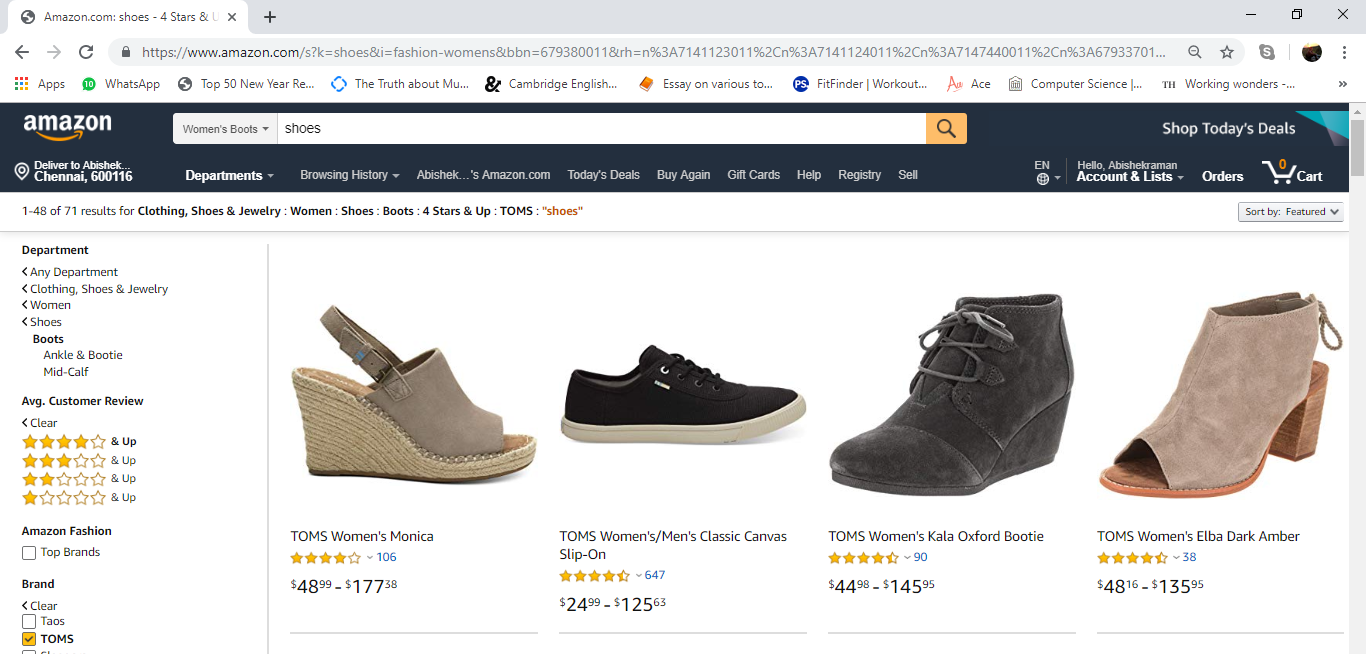Go to Gift Cards navigation item
Screen dimensions: 1366x654
(753, 175)
